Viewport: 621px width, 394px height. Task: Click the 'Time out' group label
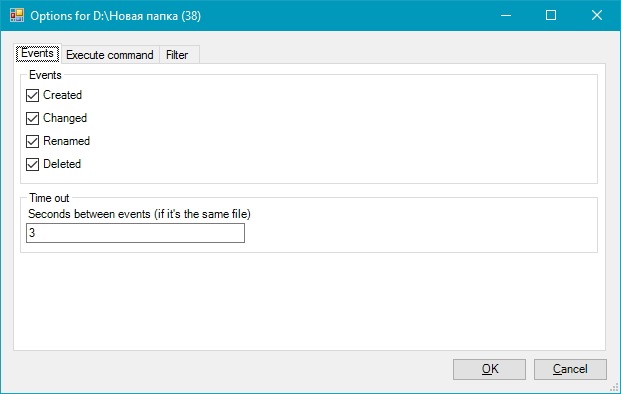pos(49,198)
